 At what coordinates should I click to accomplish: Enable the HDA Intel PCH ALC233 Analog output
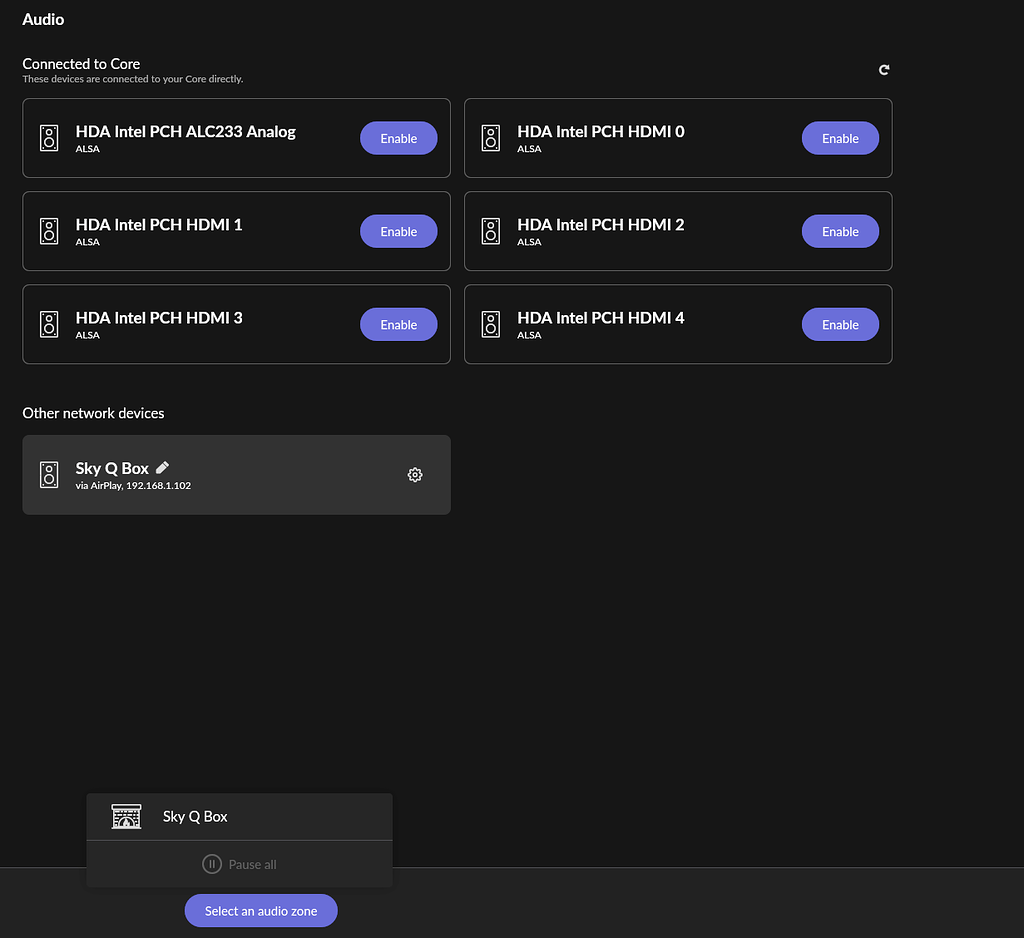(x=398, y=138)
